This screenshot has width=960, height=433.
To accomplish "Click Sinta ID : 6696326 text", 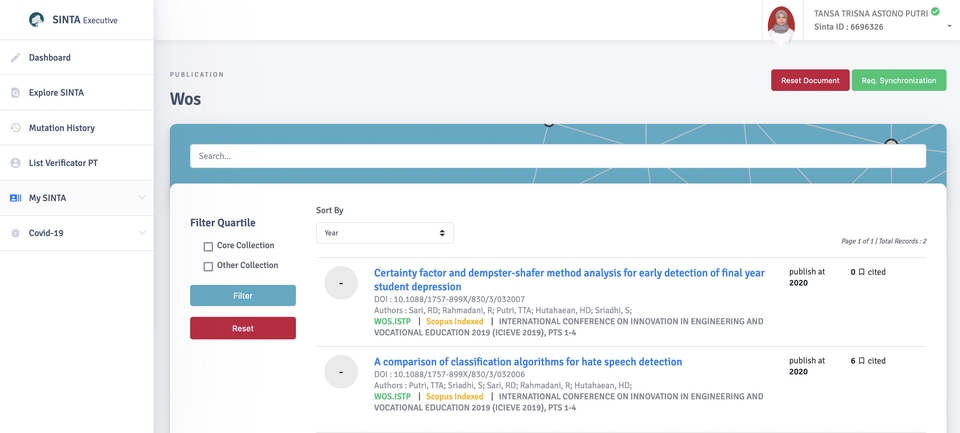I will [x=849, y=27].
